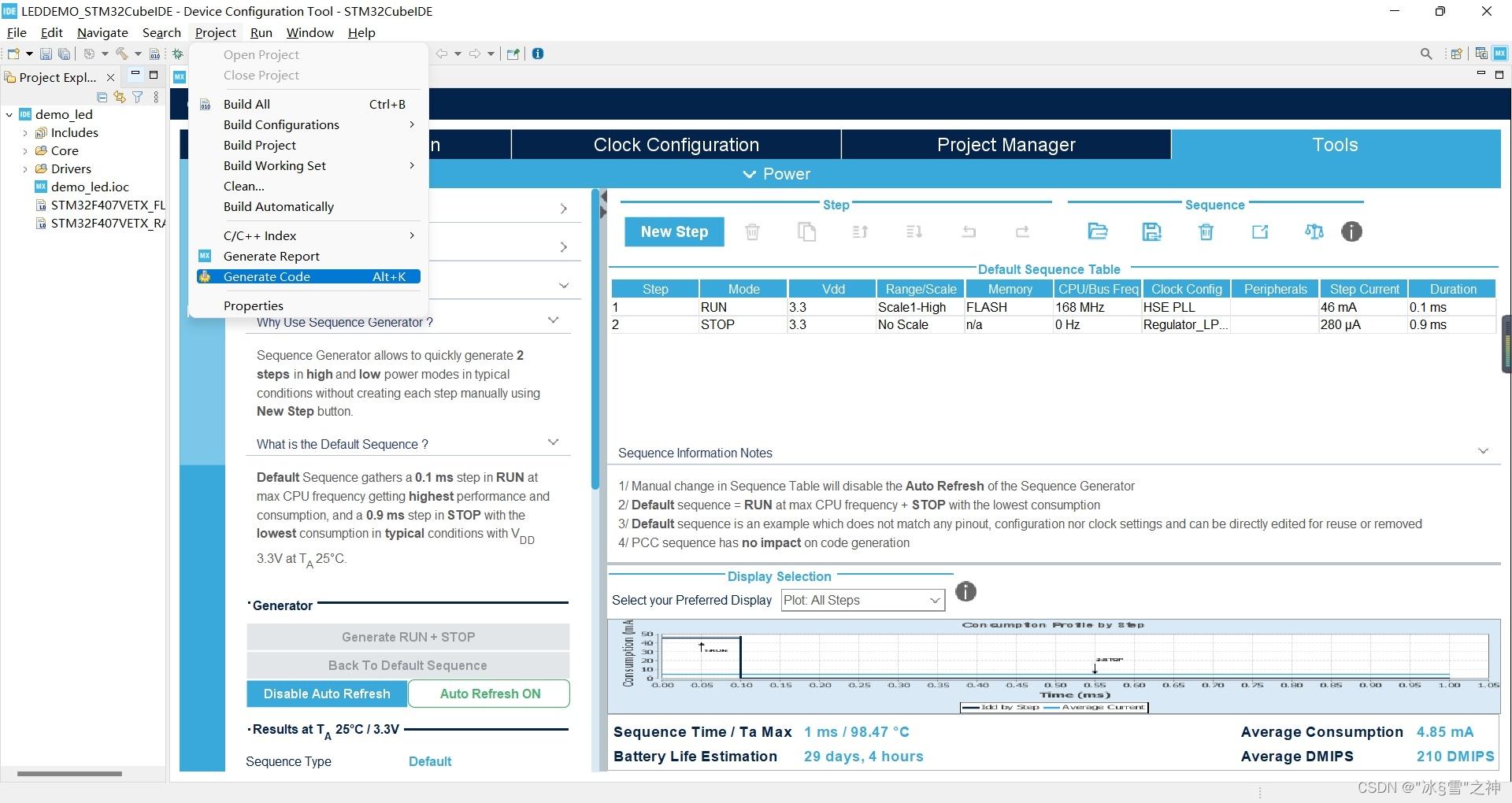Click the Delete Step trash icon
This screenshot has width=1512, height=803.
753,231
